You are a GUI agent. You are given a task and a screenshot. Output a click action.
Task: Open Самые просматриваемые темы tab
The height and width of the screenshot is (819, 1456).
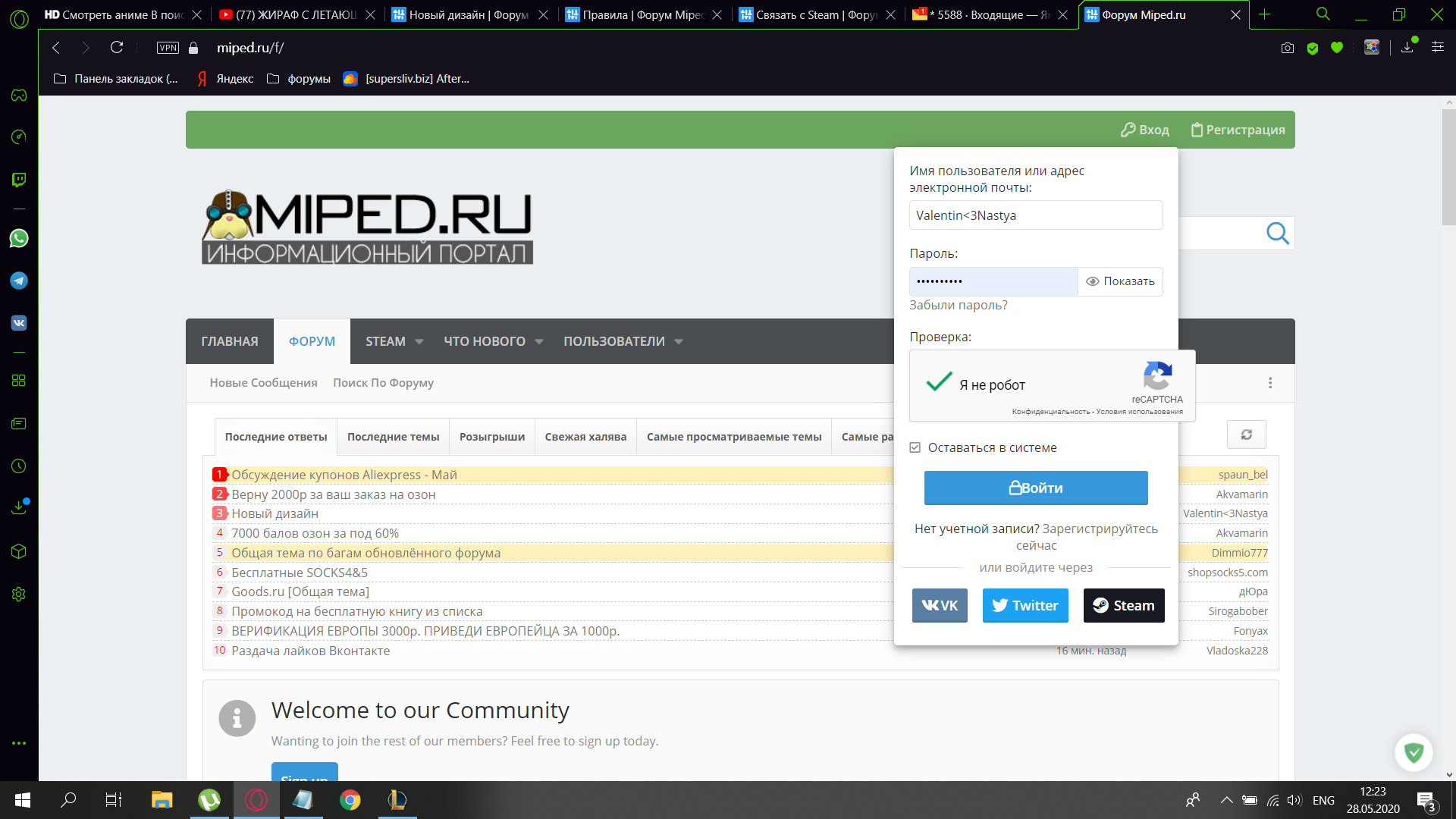(x=734, y=437)
